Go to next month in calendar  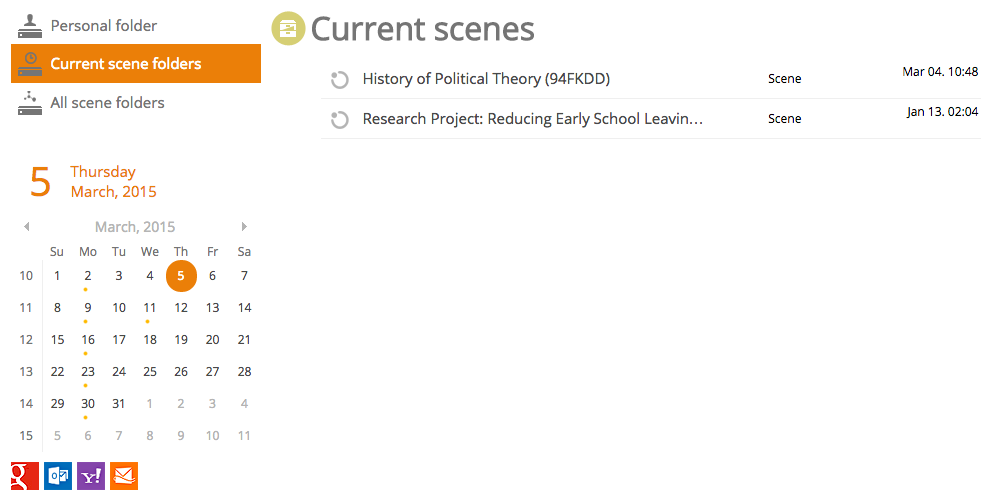point(244,226)
